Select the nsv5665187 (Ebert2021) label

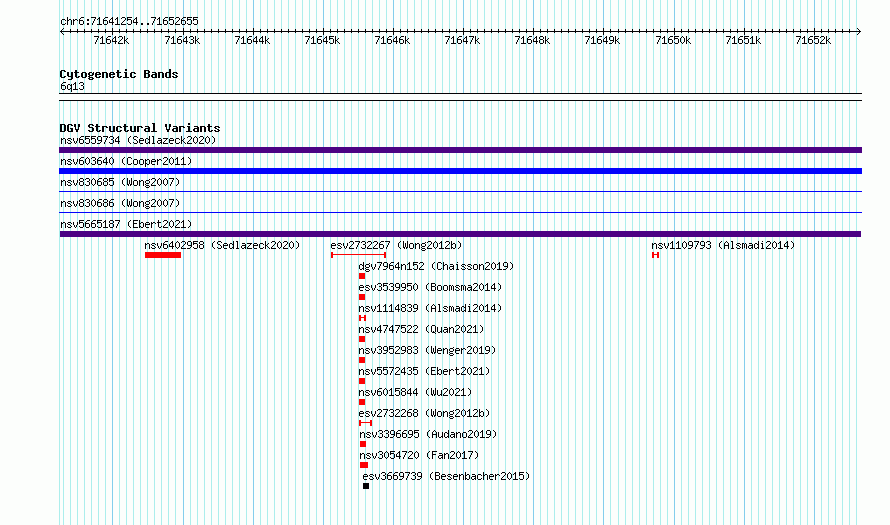[x=126, y=224]
